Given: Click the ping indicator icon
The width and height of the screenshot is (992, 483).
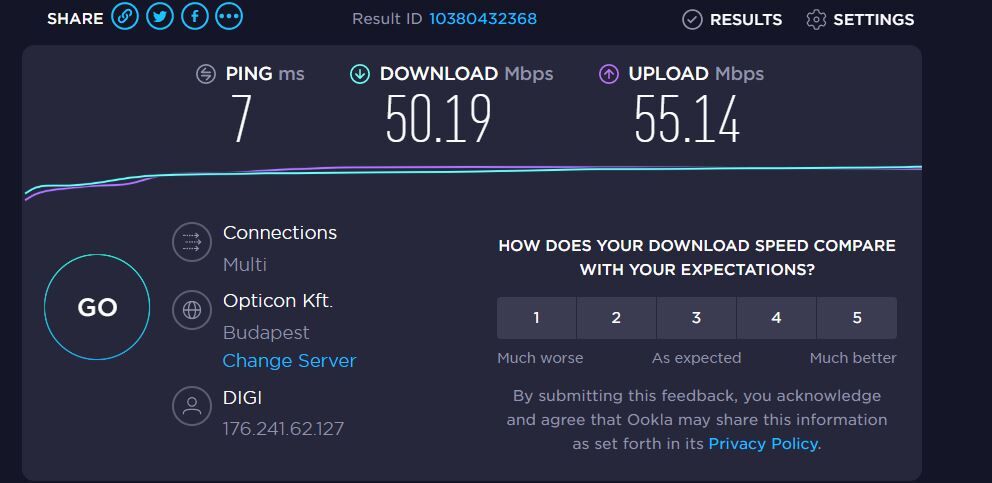Looking at the screenshot, I should pyautogui.click(x=206, y=75).
